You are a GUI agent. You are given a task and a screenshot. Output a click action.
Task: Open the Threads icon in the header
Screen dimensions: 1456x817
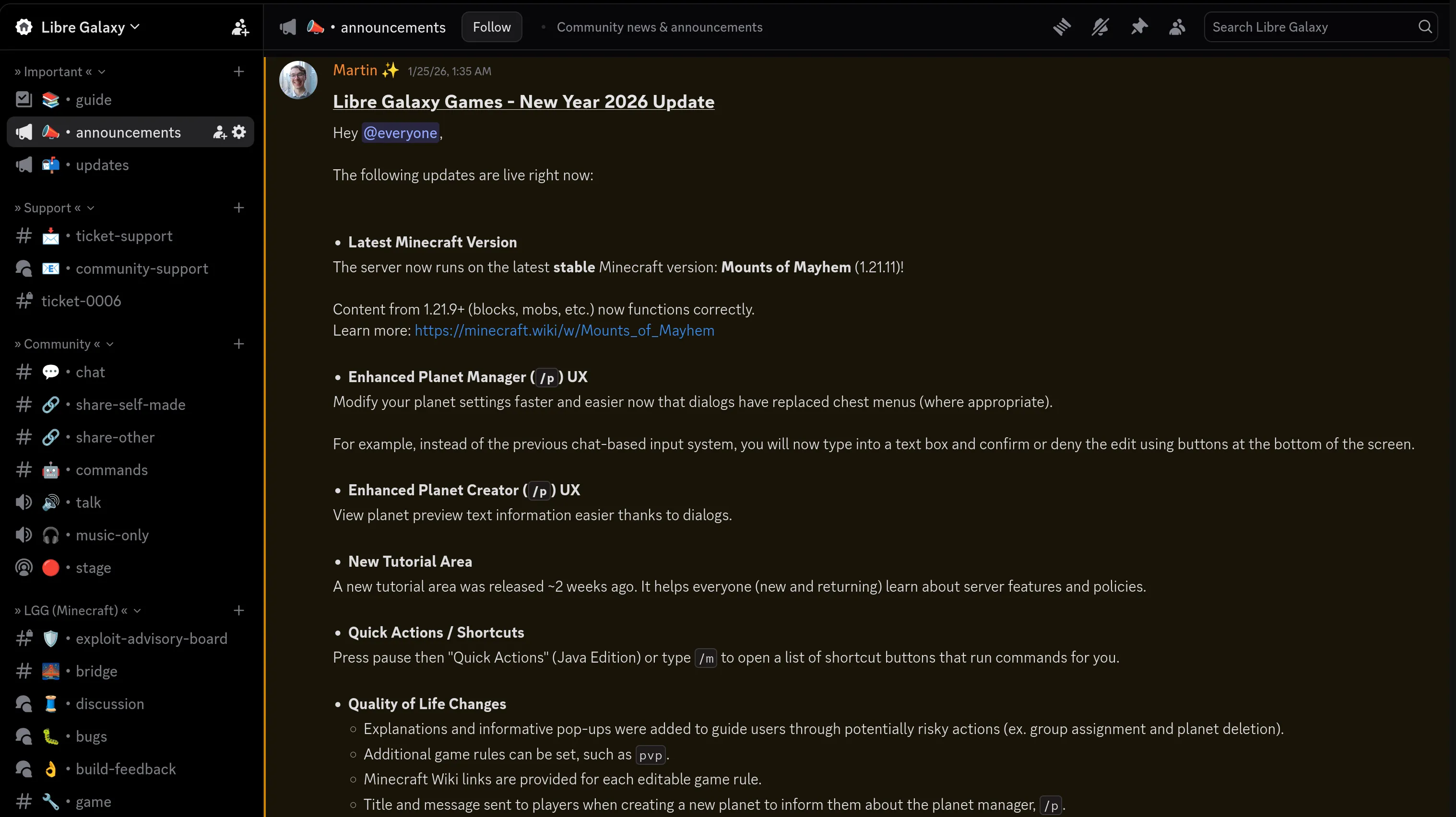[x=1062, y=27]
